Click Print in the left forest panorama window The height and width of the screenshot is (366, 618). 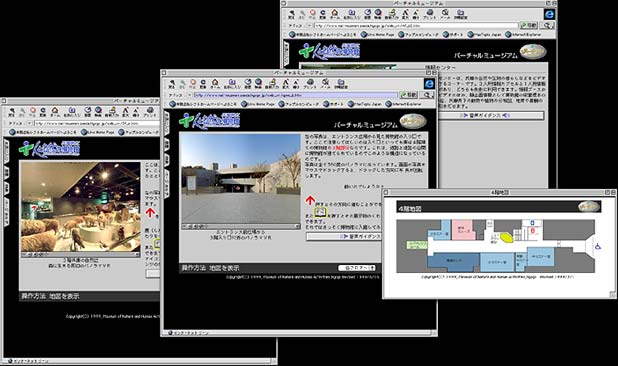(150, 112)
